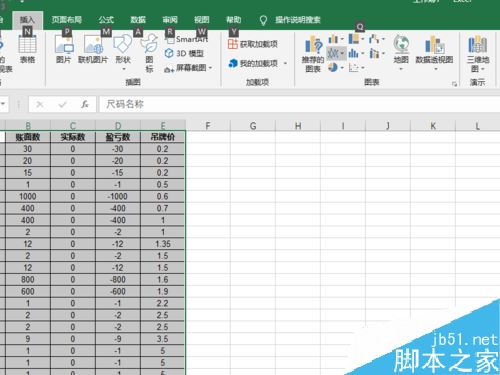Select the cell containing 3.5
500x375 pixels.
pos(163,339)
